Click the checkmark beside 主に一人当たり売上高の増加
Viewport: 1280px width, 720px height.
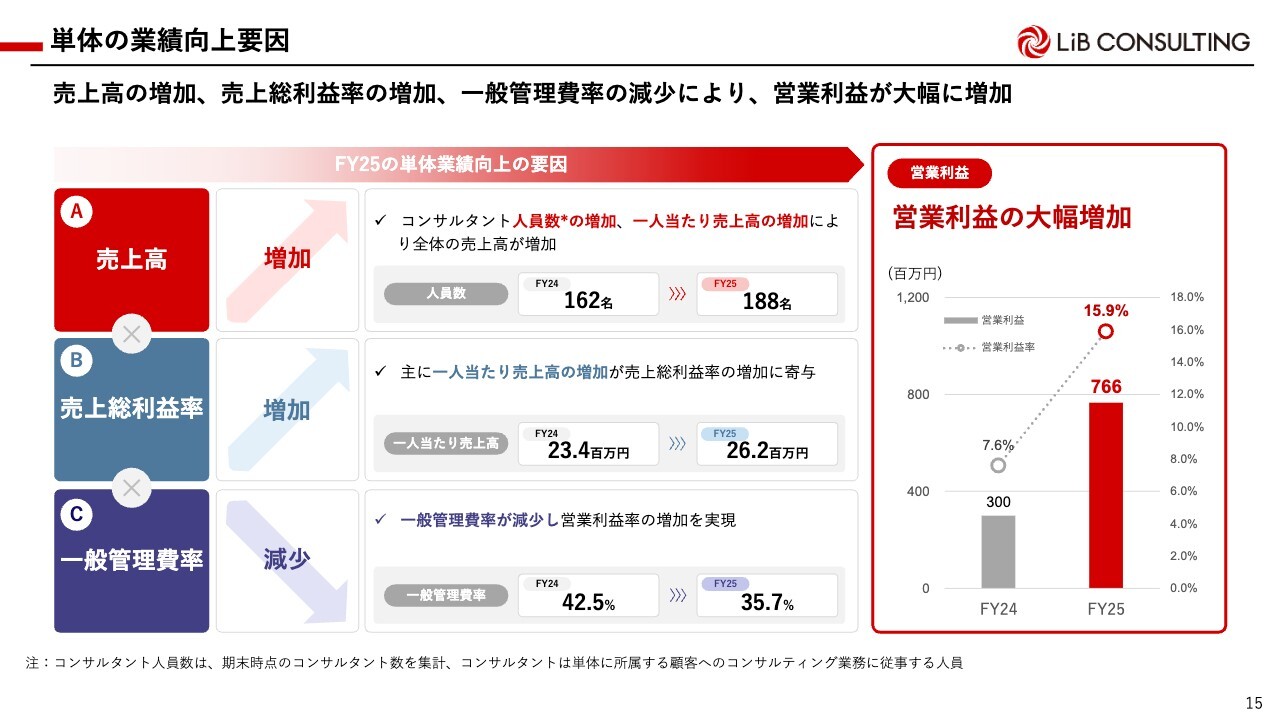[x=380, y=372]
